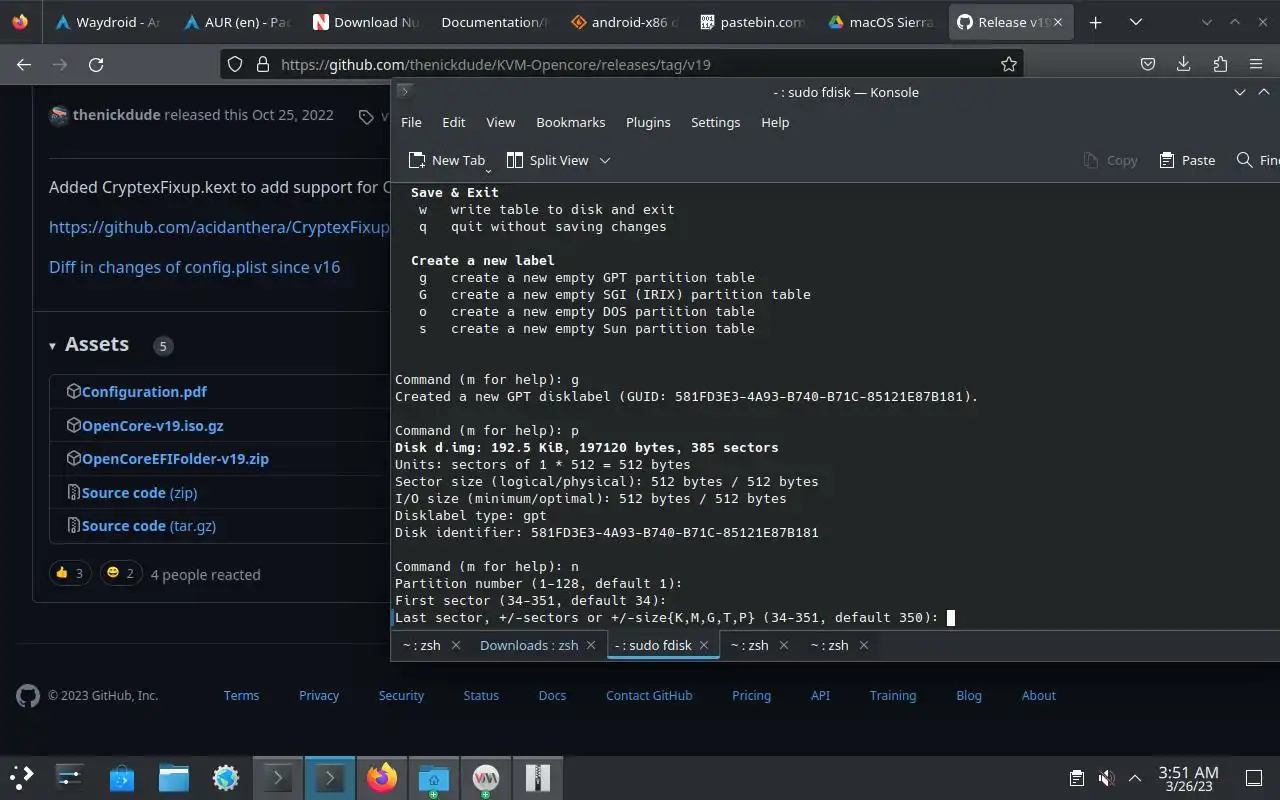
Task: Download OpenCore-v19.iso.gz asset
Action: pyautogui.click(x=152, y=426)
